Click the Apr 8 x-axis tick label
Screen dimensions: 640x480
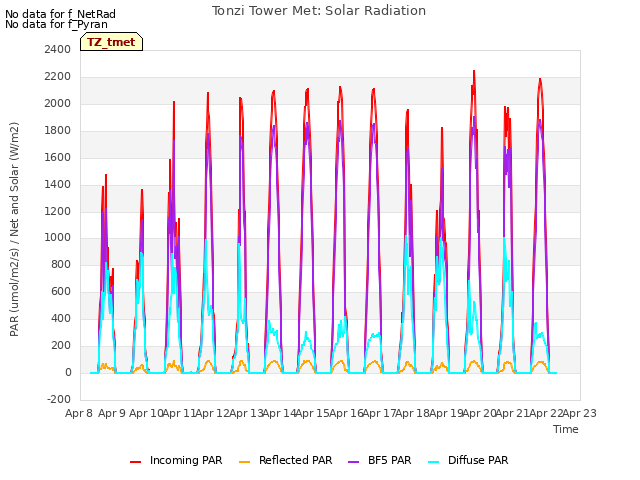pyautogui.click(x=79, y=413)
